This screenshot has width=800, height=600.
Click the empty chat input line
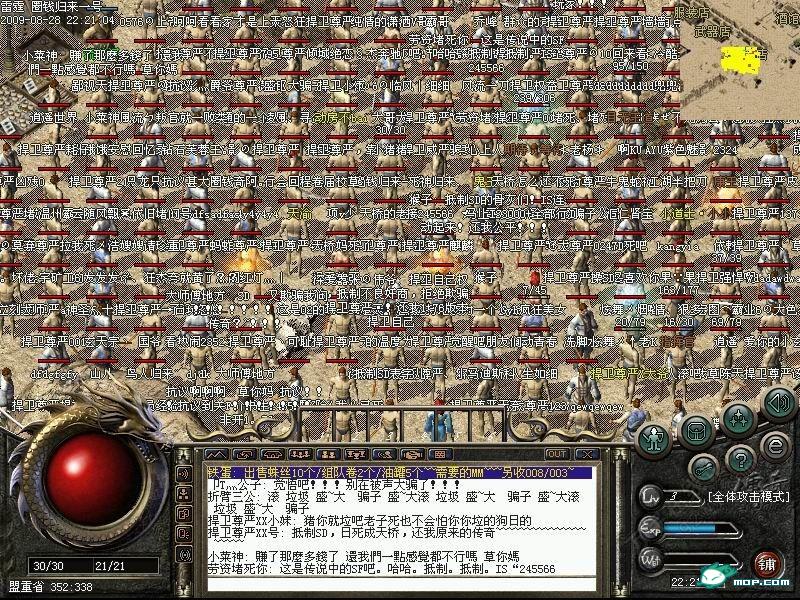[x=401, y=584]
